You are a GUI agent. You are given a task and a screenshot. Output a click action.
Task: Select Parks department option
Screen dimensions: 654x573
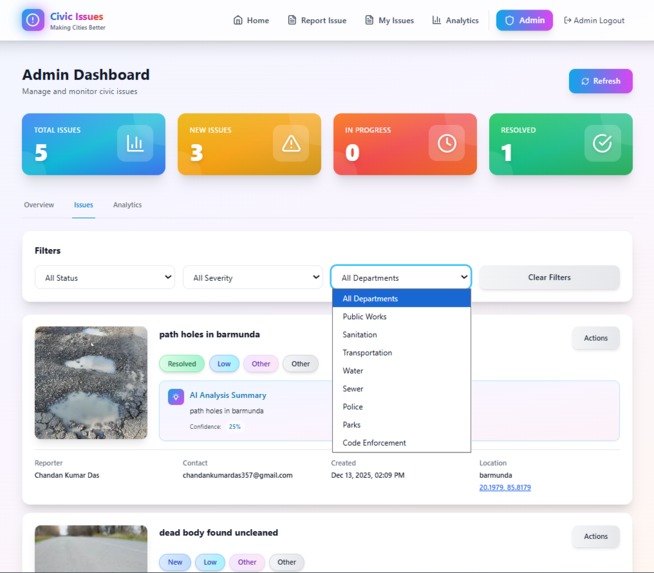(401, 425)
